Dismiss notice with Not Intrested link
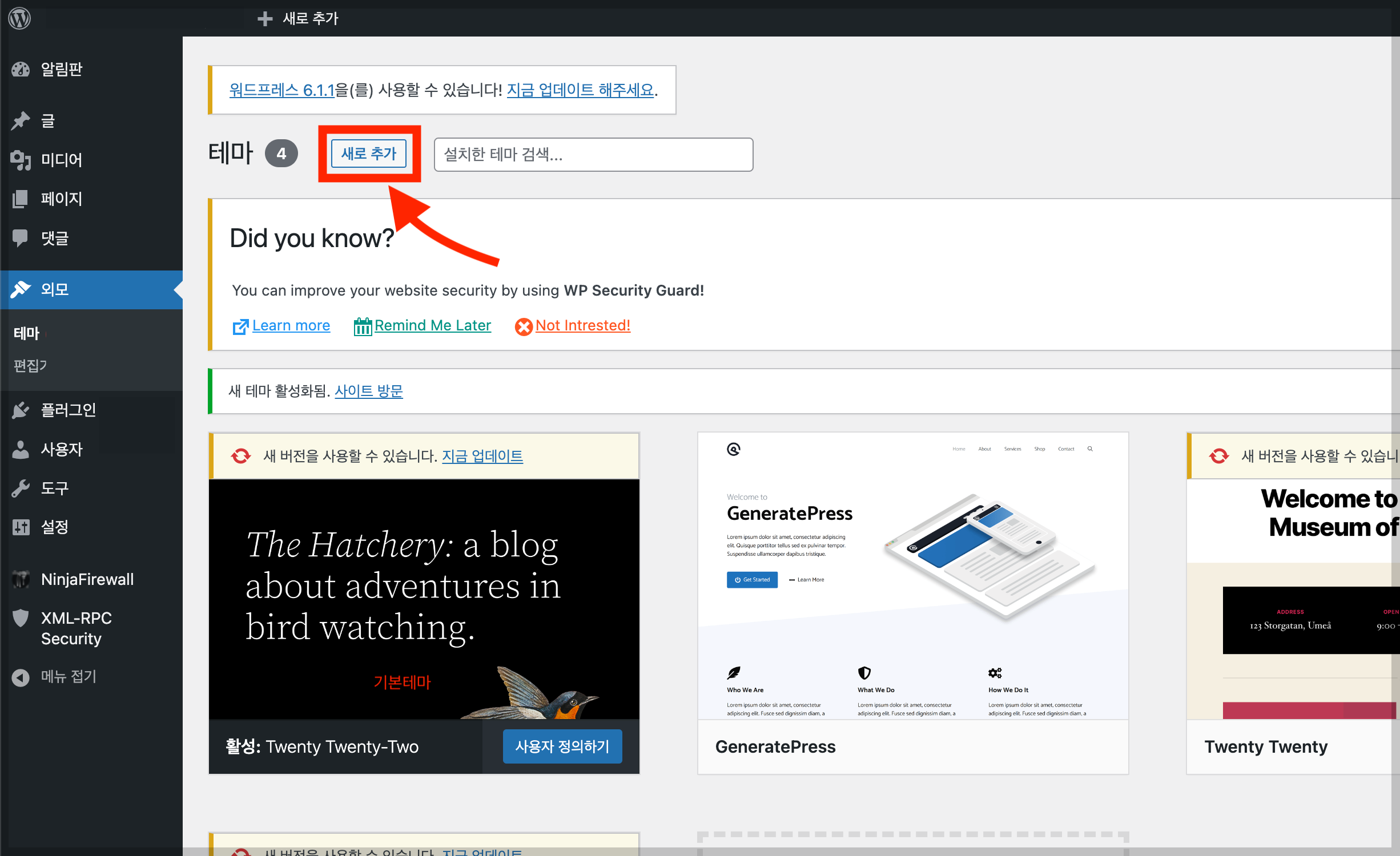The height and width of the screenshot is (856, 1400). (582, 325)
